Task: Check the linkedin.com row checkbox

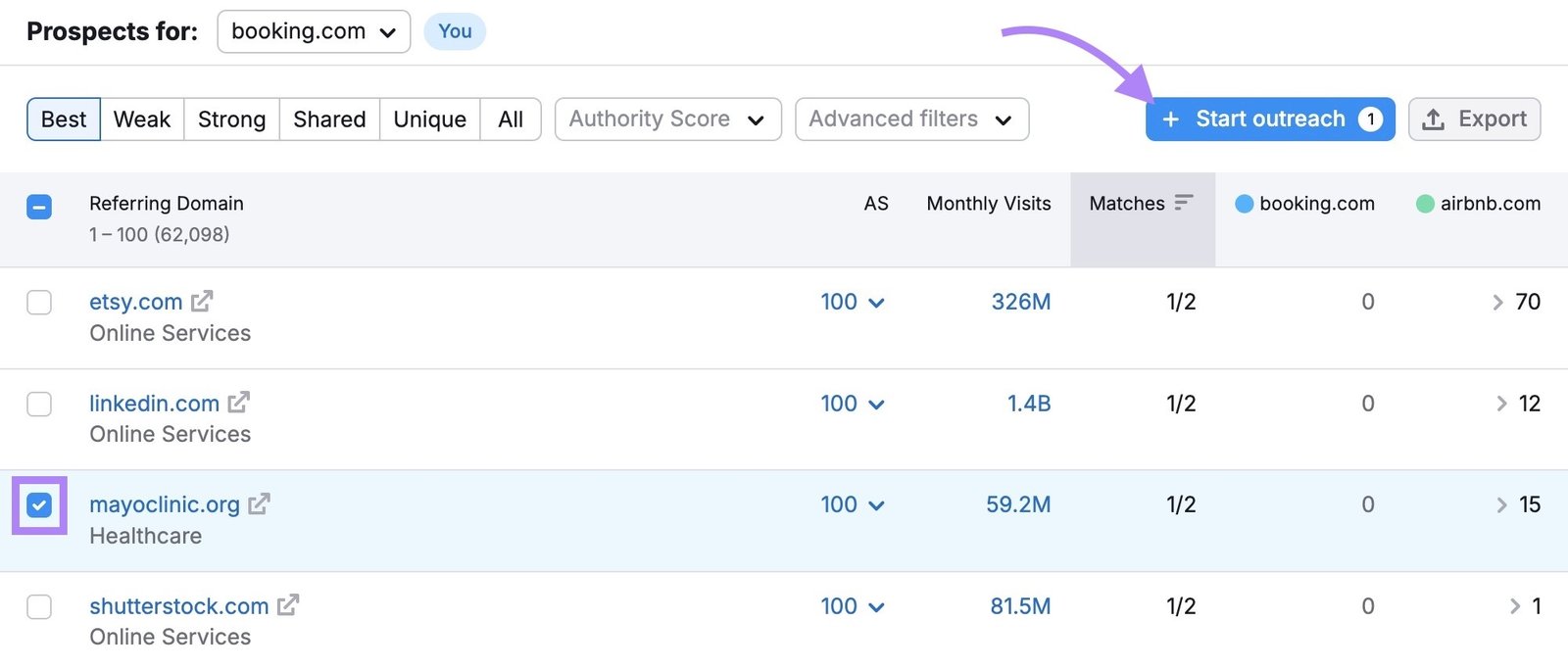Action: [39, 404]
